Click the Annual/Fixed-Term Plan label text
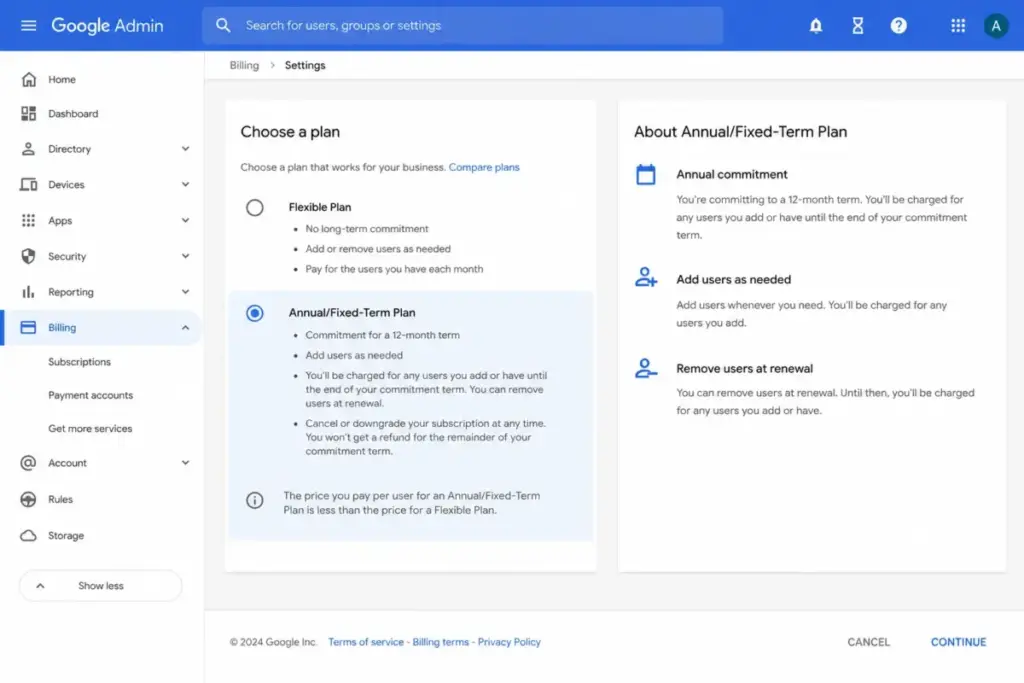1024x683 pixels. [352, 313]
